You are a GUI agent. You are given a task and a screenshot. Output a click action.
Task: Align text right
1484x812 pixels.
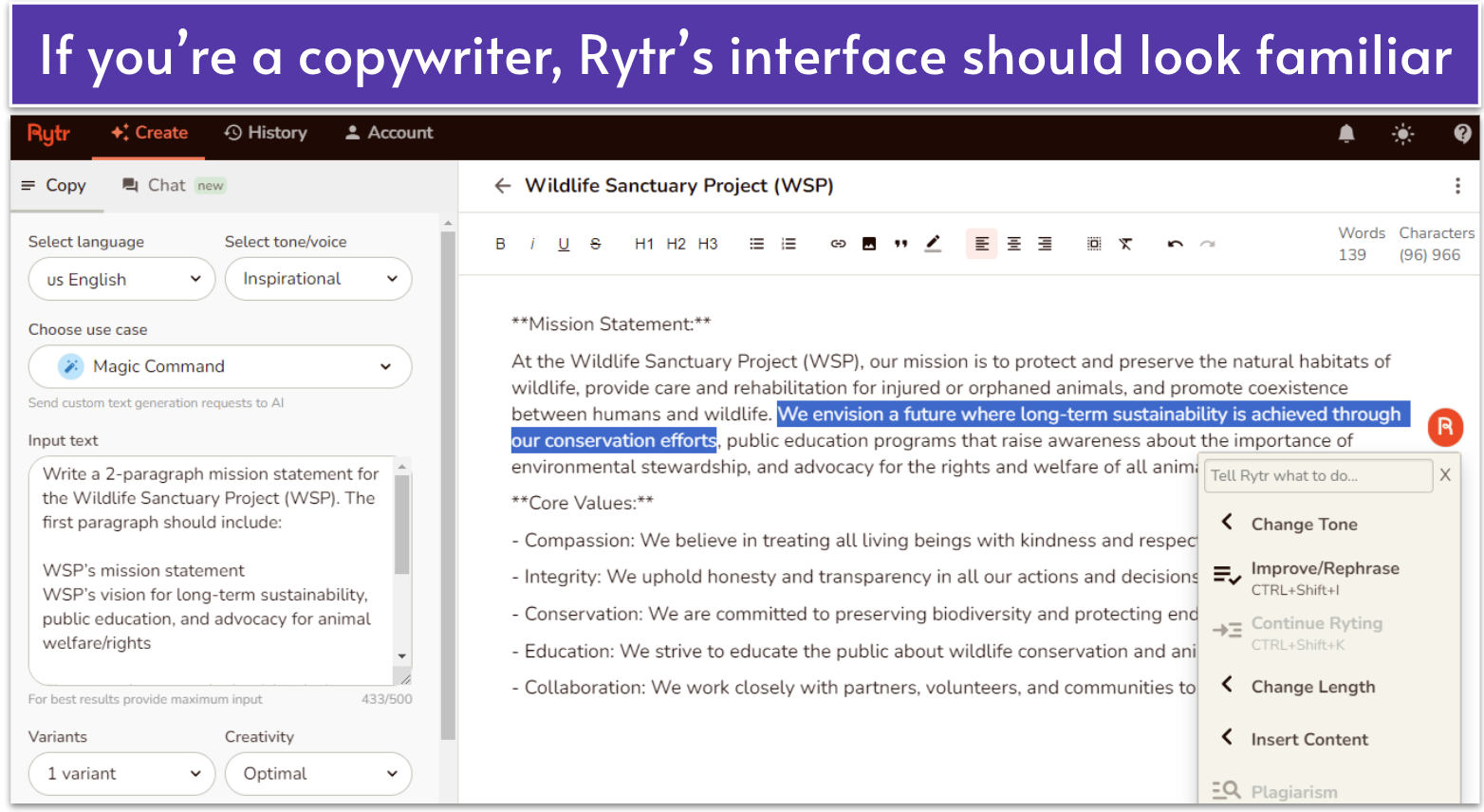tap(1045, 244)
